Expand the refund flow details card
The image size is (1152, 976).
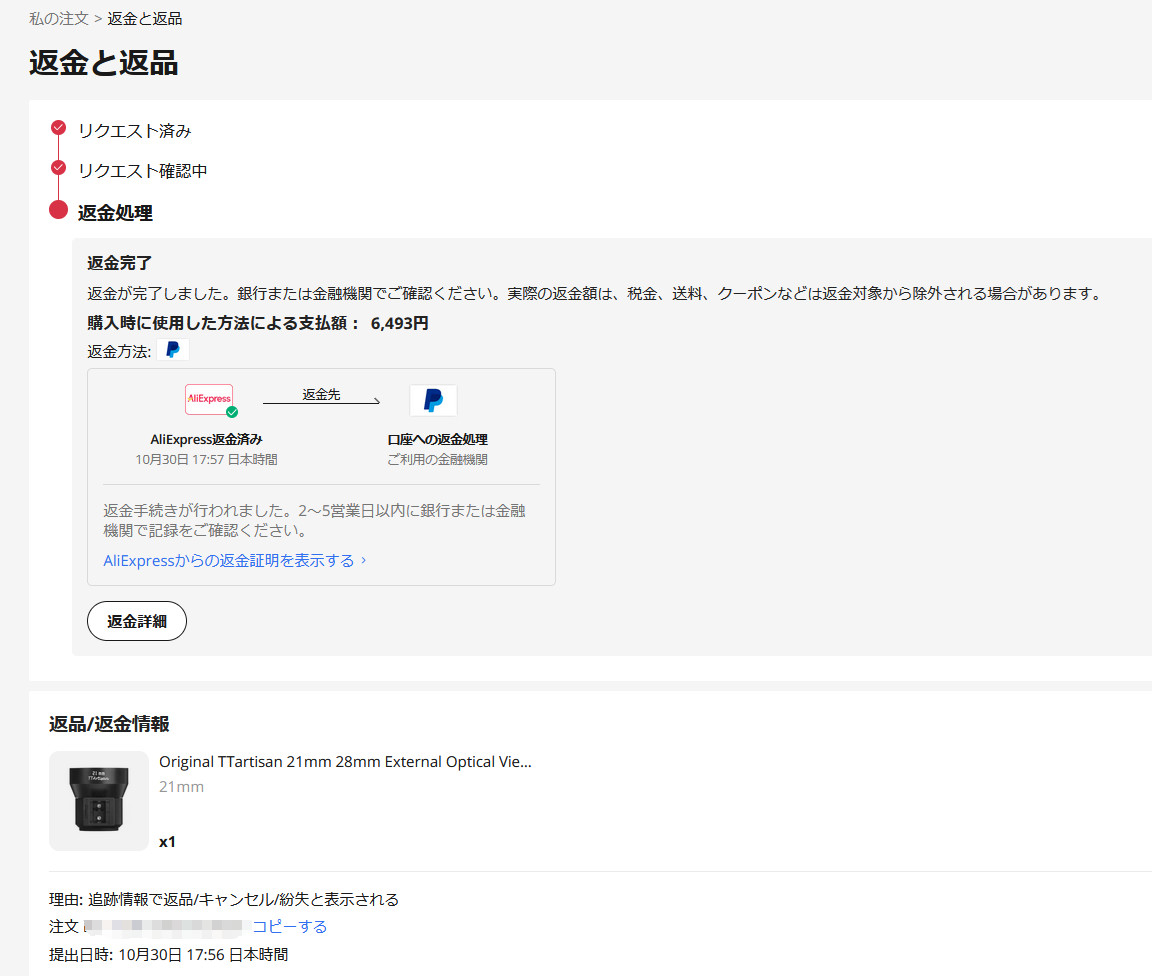coord(322,476)
